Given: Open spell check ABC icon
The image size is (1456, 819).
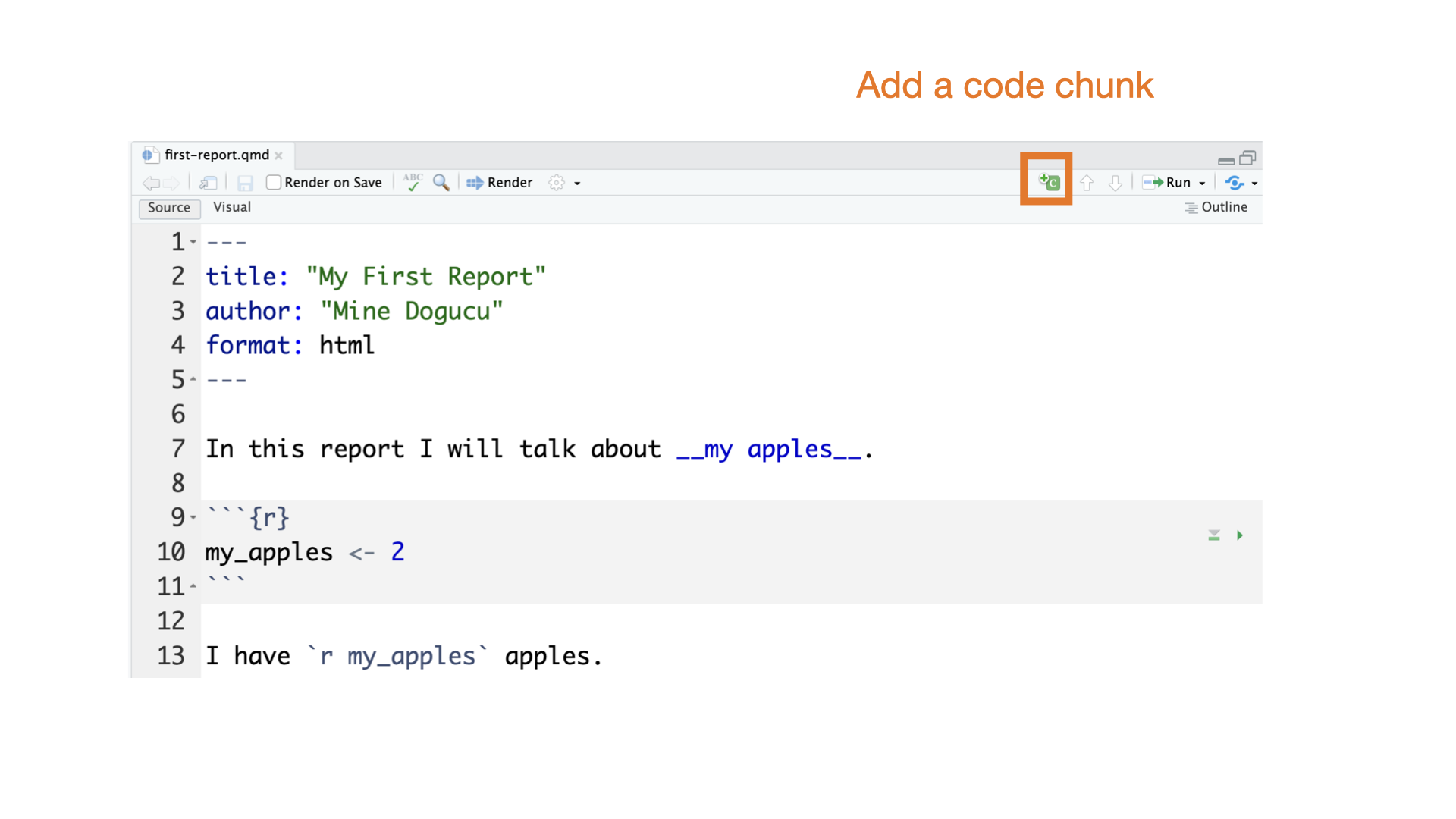Looking at the screenshot, I should click(x=413, y=182).
